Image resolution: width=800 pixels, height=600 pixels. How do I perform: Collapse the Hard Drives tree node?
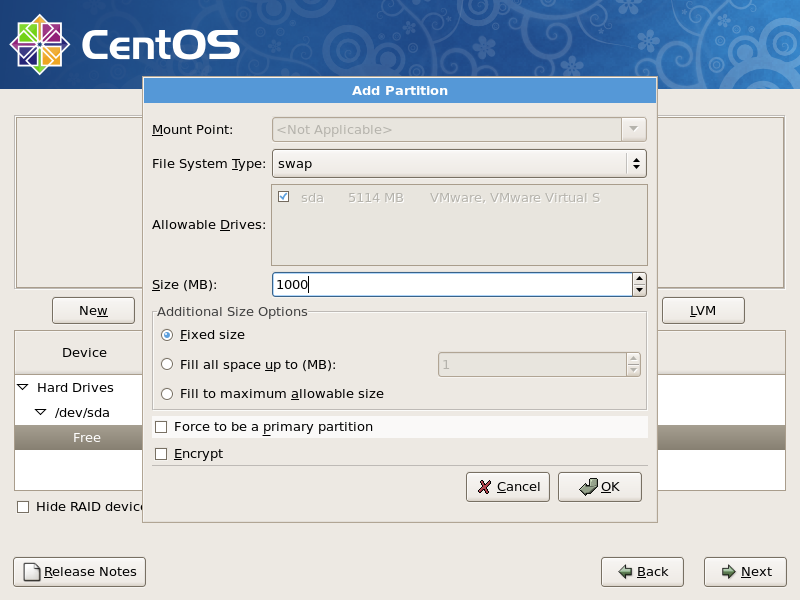23,387
